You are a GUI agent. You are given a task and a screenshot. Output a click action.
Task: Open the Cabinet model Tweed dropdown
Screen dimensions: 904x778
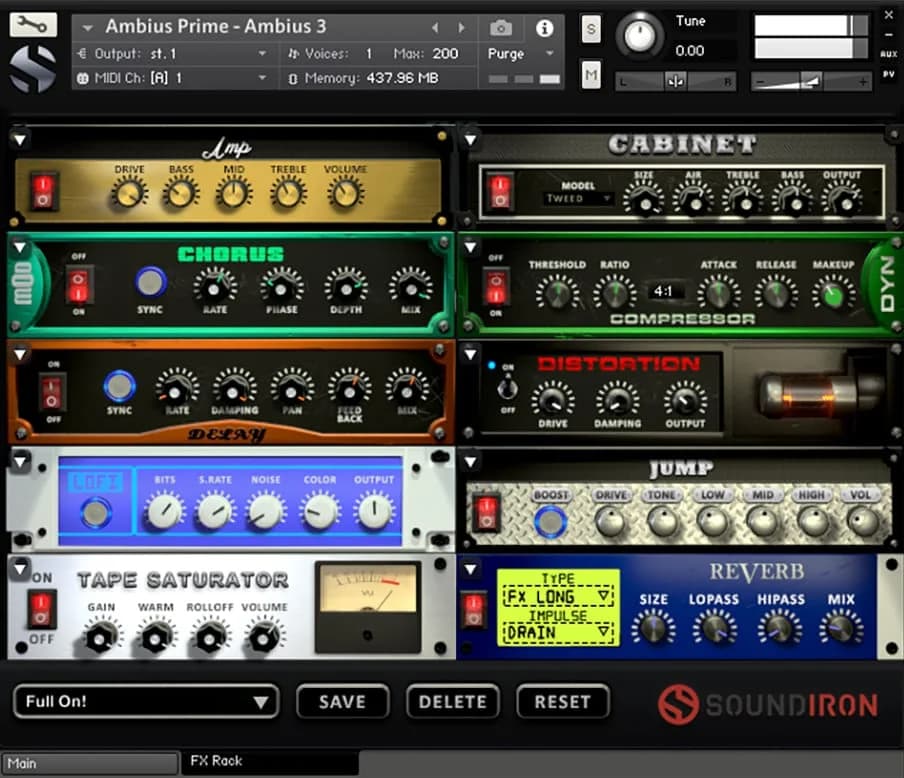coord(578,199)
